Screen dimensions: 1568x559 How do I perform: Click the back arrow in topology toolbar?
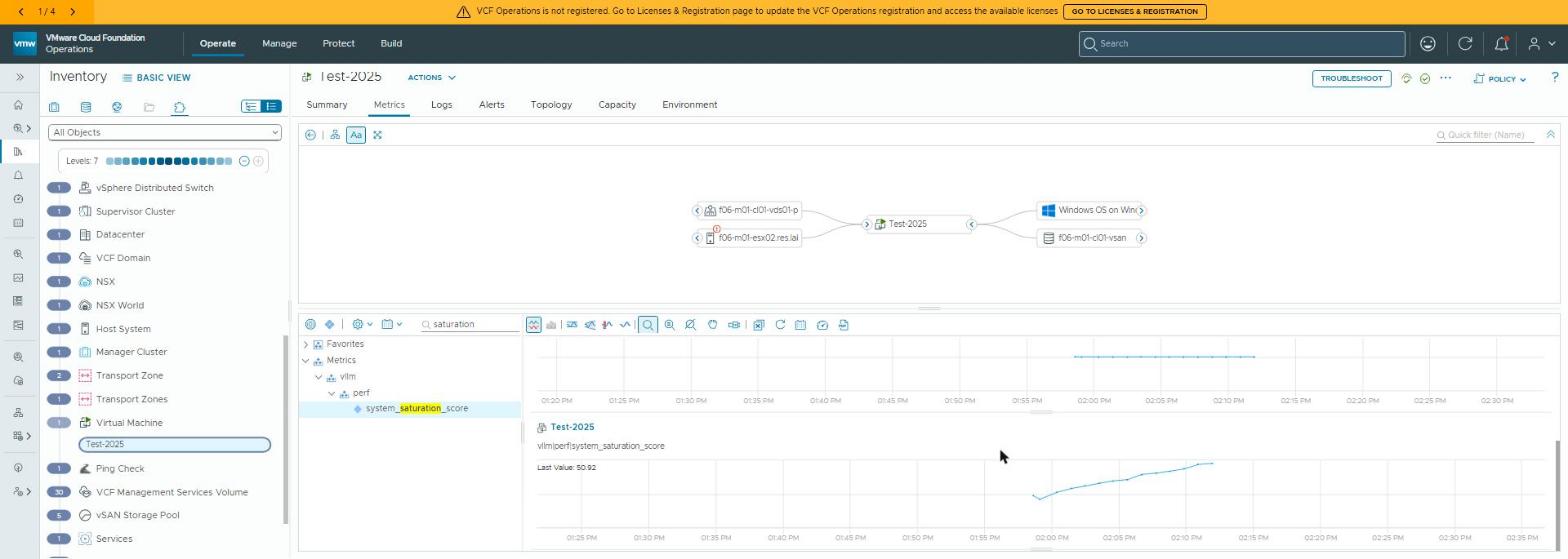tap(311, 135)
